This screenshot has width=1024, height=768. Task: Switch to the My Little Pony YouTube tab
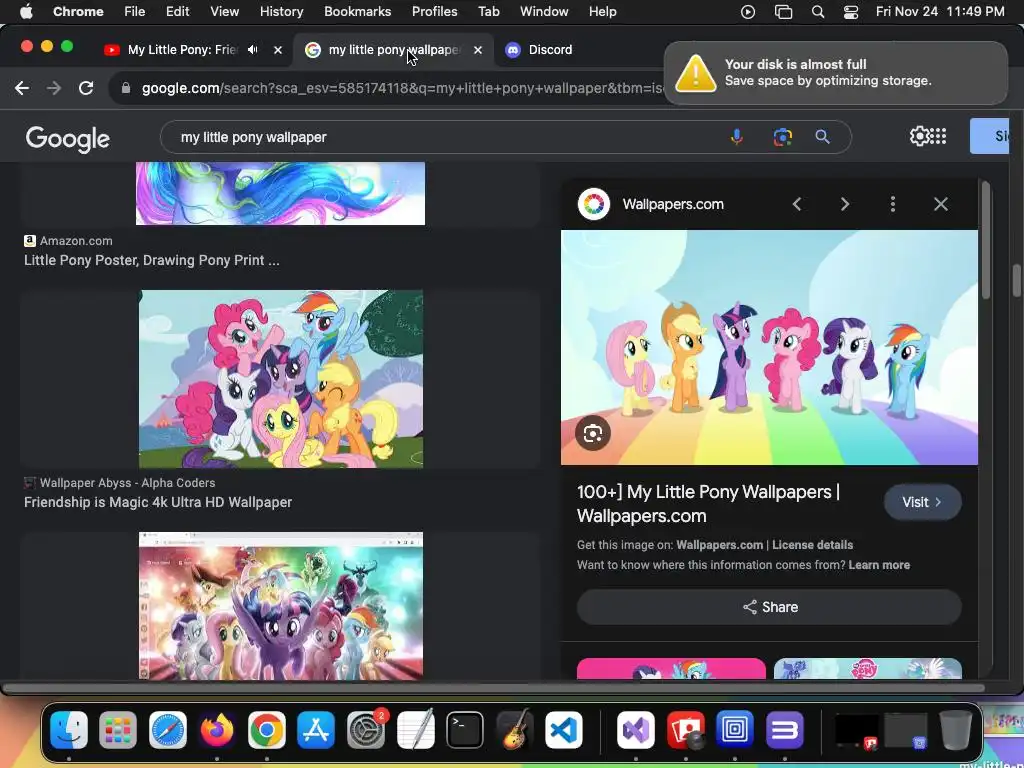(182, 50)
